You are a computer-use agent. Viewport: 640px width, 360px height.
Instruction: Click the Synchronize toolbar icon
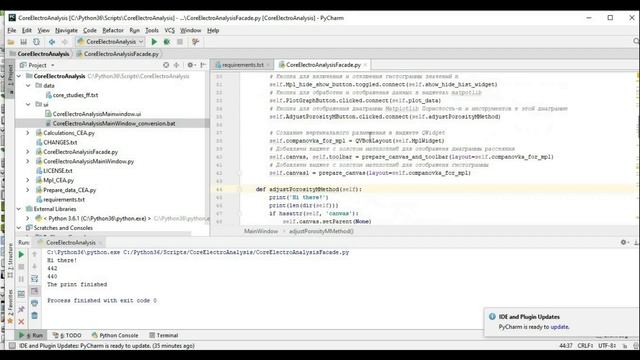(x=36, y=42)
